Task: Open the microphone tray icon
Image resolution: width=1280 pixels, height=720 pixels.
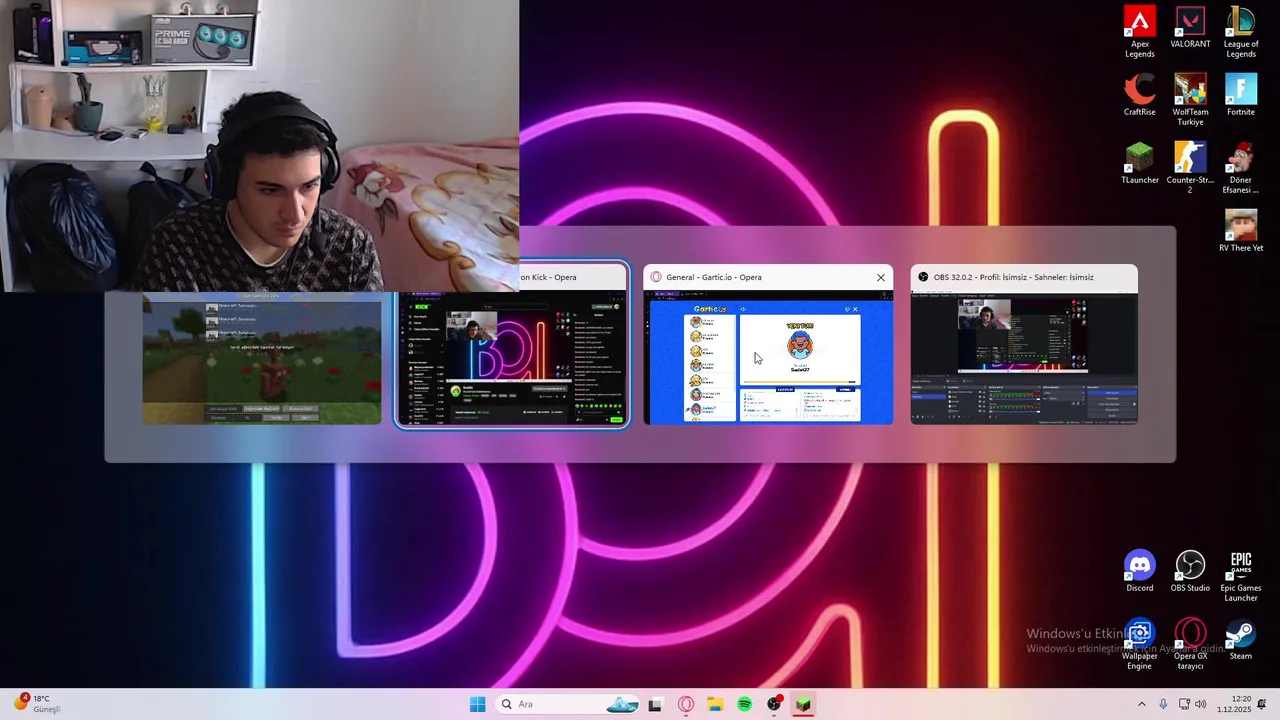Action: coord(1163,704)
